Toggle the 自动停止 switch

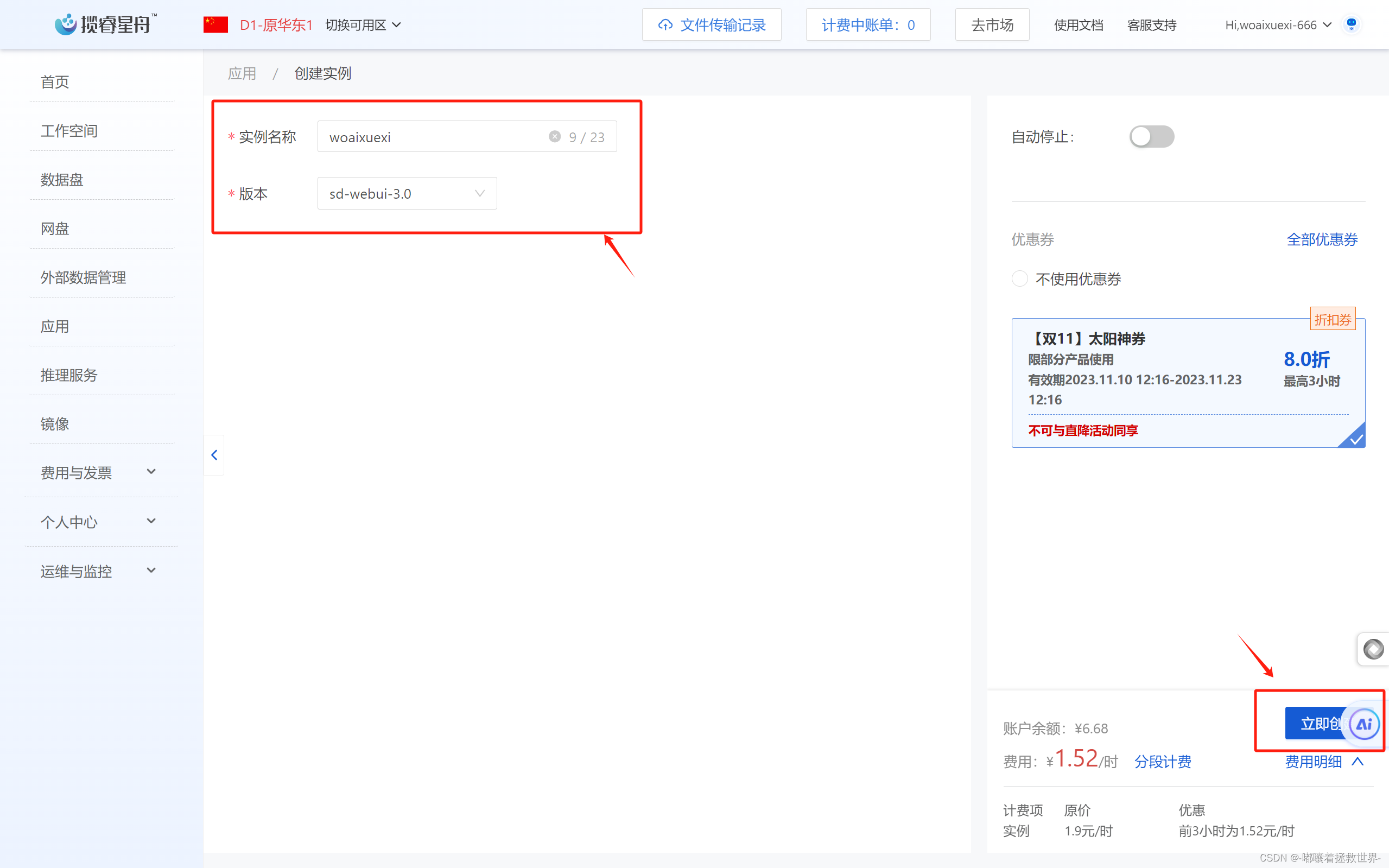tap(1151, 137)
